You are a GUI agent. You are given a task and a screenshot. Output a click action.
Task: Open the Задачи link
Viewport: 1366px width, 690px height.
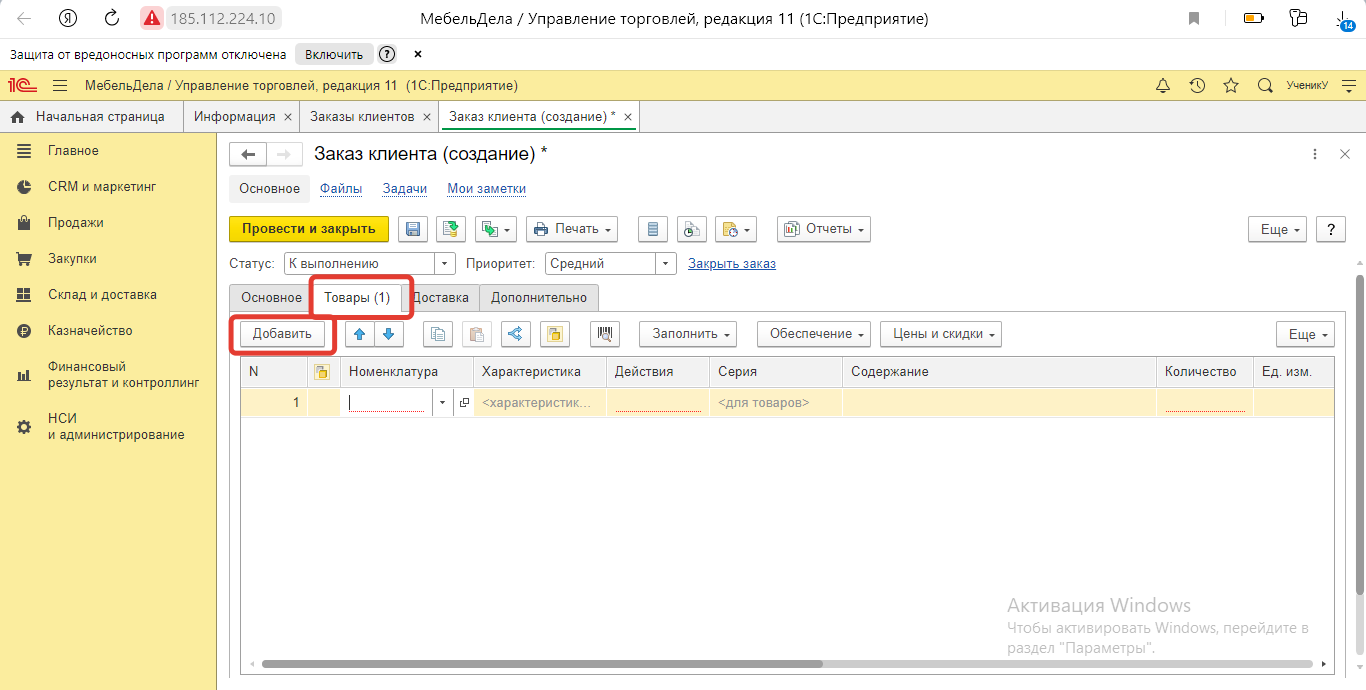tap(405, 188)
